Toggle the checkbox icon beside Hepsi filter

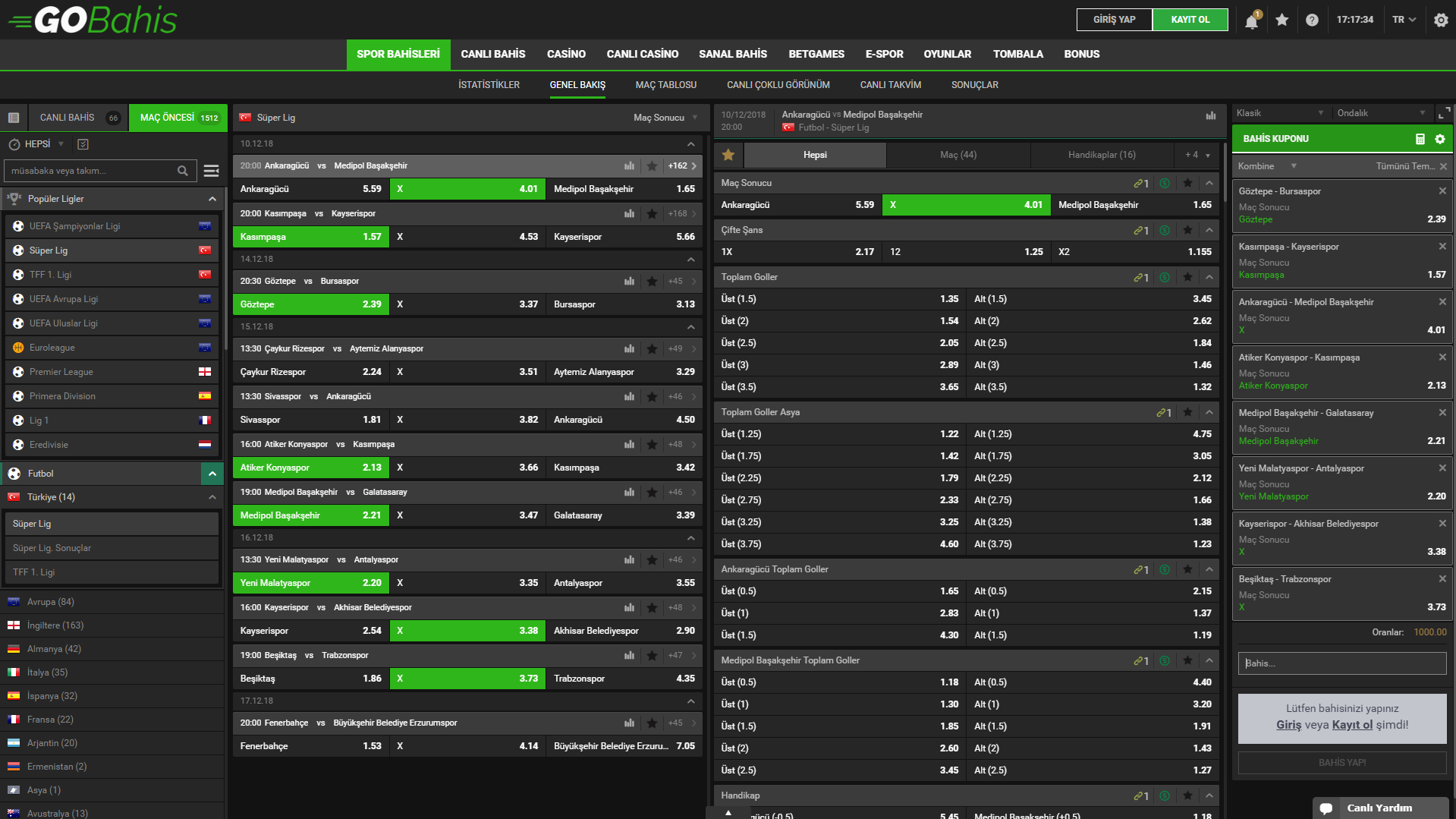83,144
